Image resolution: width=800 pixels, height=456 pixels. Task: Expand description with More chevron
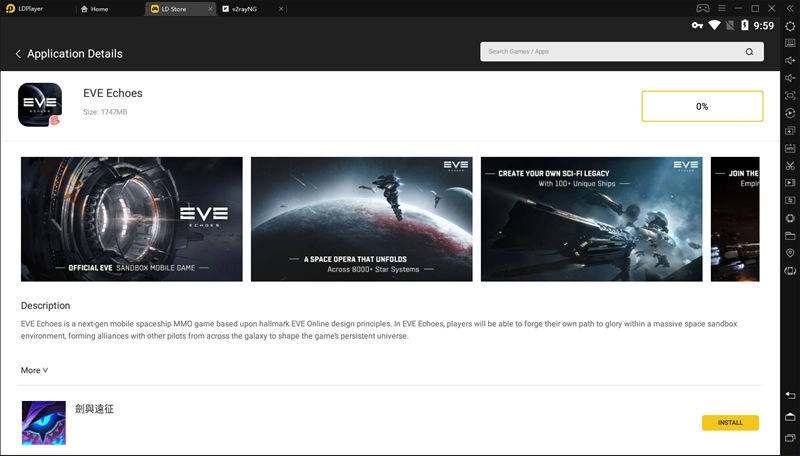point(34,370)
